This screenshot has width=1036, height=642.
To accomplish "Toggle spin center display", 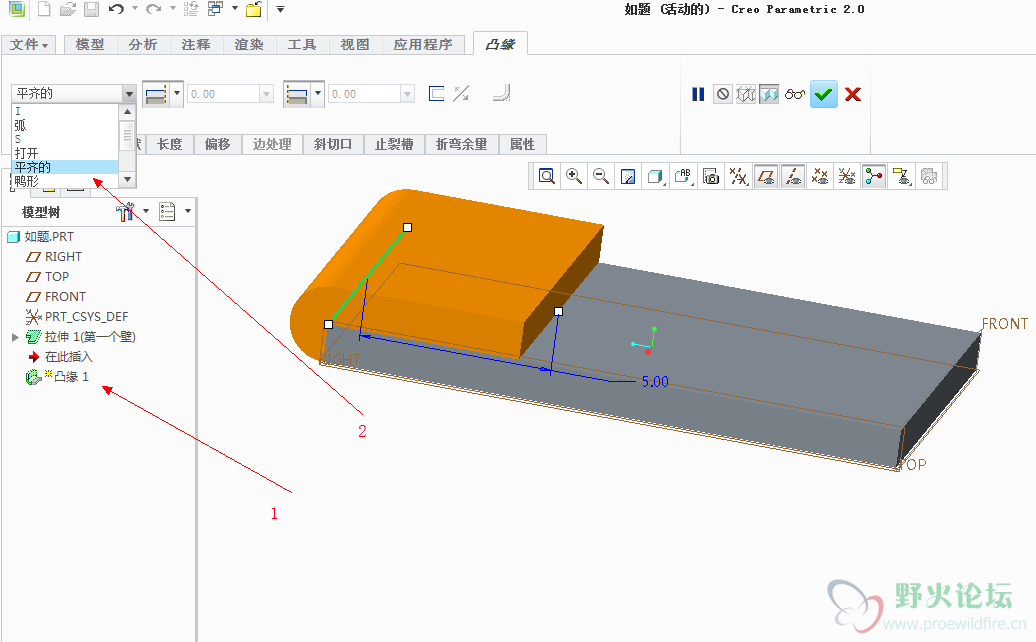I will [873, 176].
